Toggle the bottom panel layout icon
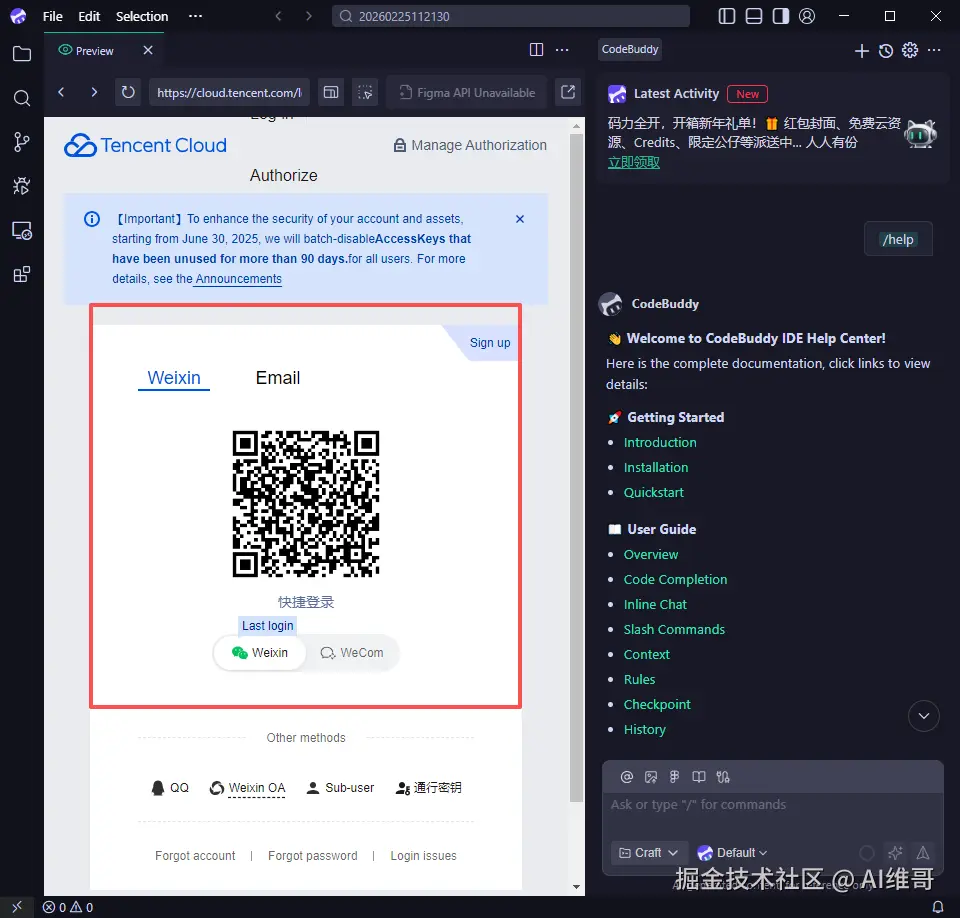This screenshot has width=960, height=918. [x=754, y=16]
